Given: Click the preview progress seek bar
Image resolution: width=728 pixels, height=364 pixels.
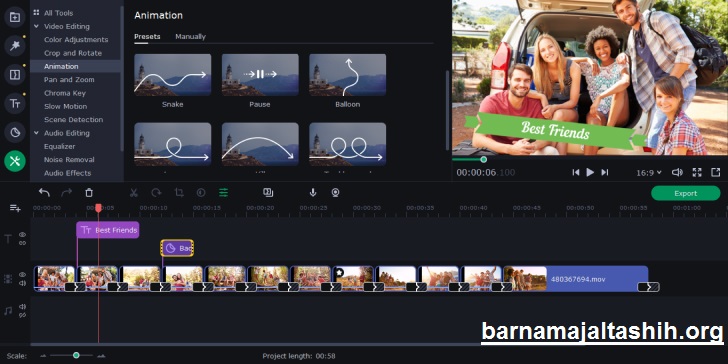Looking at the screenshot, I should (590, 159).
